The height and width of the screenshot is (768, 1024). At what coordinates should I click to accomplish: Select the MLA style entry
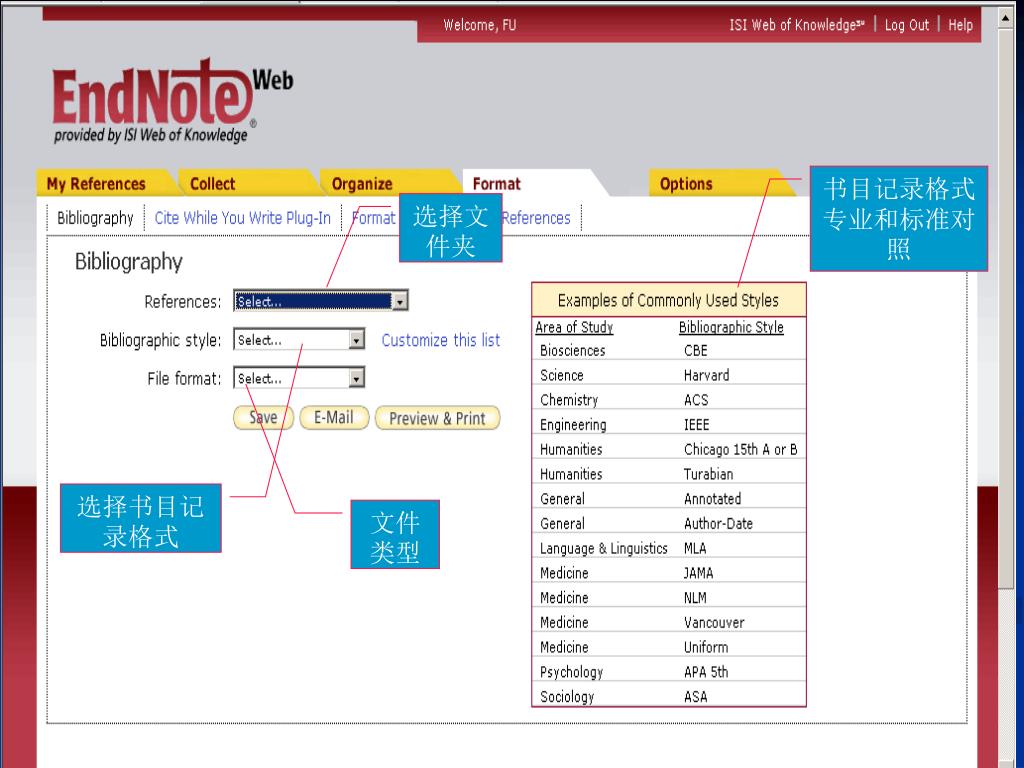pos(695,549)
